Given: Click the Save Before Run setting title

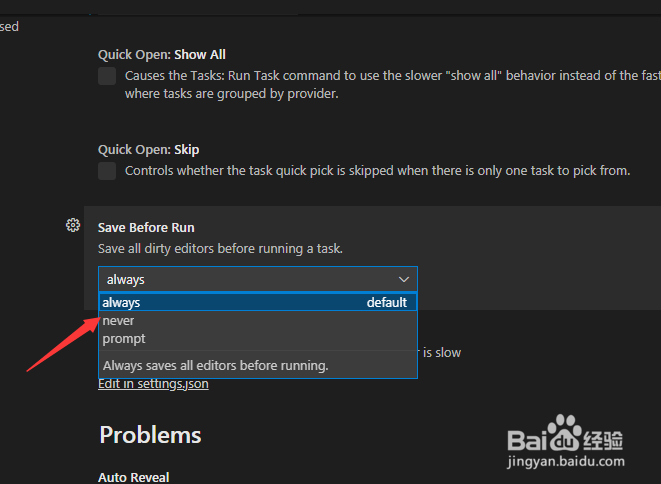Looking at the screenshot, I should pos(146,228).
